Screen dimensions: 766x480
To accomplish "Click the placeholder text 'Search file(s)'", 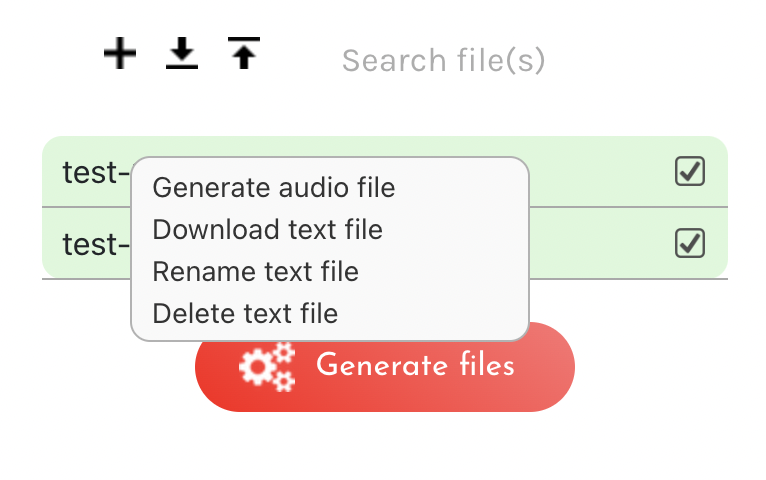I will (444, 61).
